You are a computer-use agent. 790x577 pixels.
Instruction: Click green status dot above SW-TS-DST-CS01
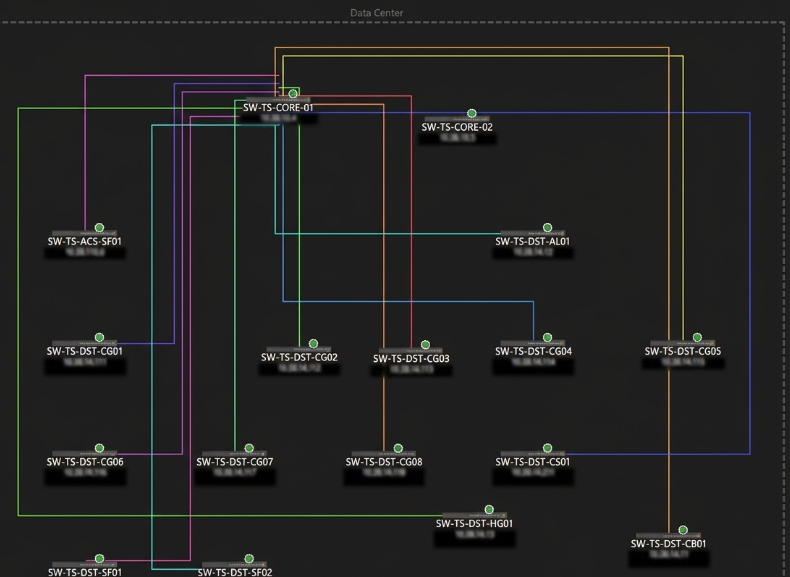[547, 448]
